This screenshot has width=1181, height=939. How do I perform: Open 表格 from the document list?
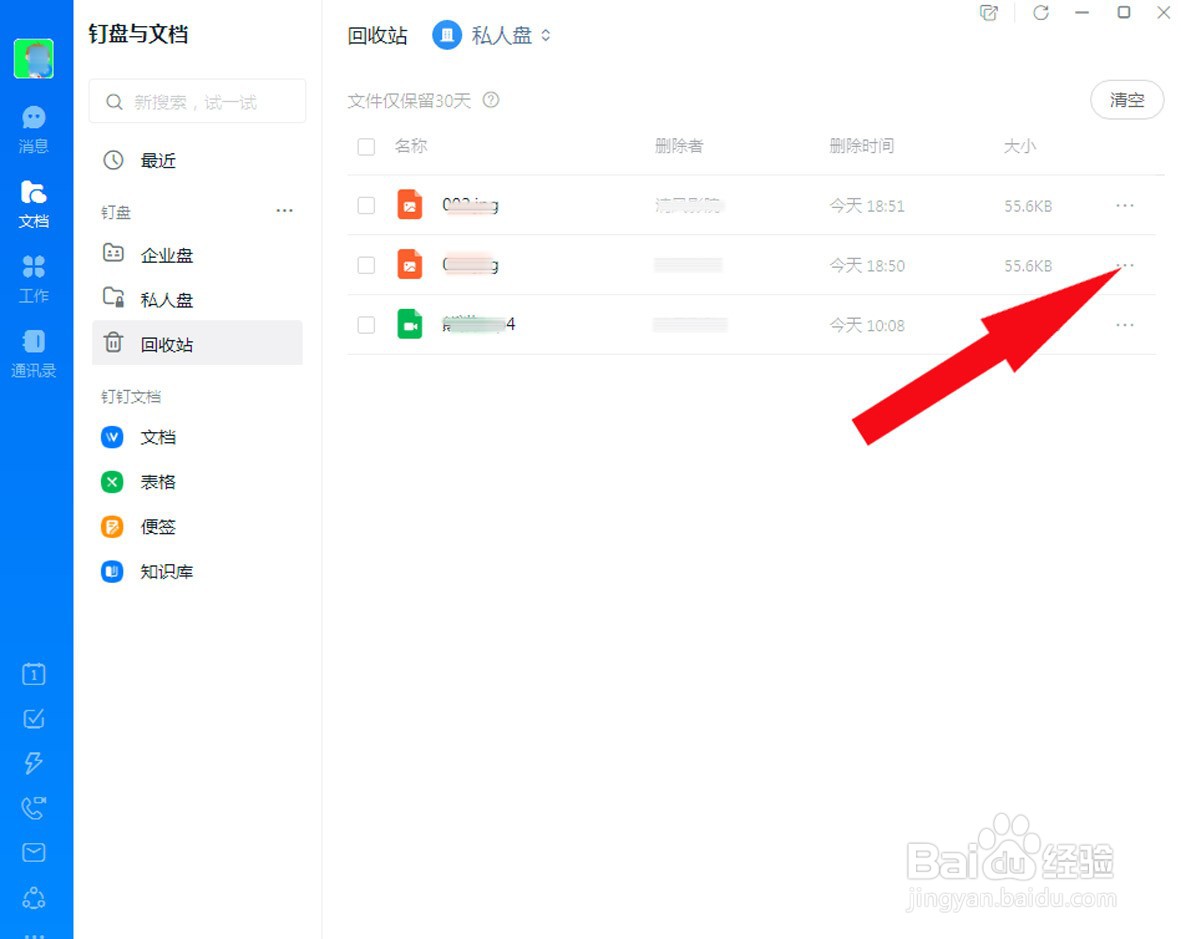click(x=157, y=482)
